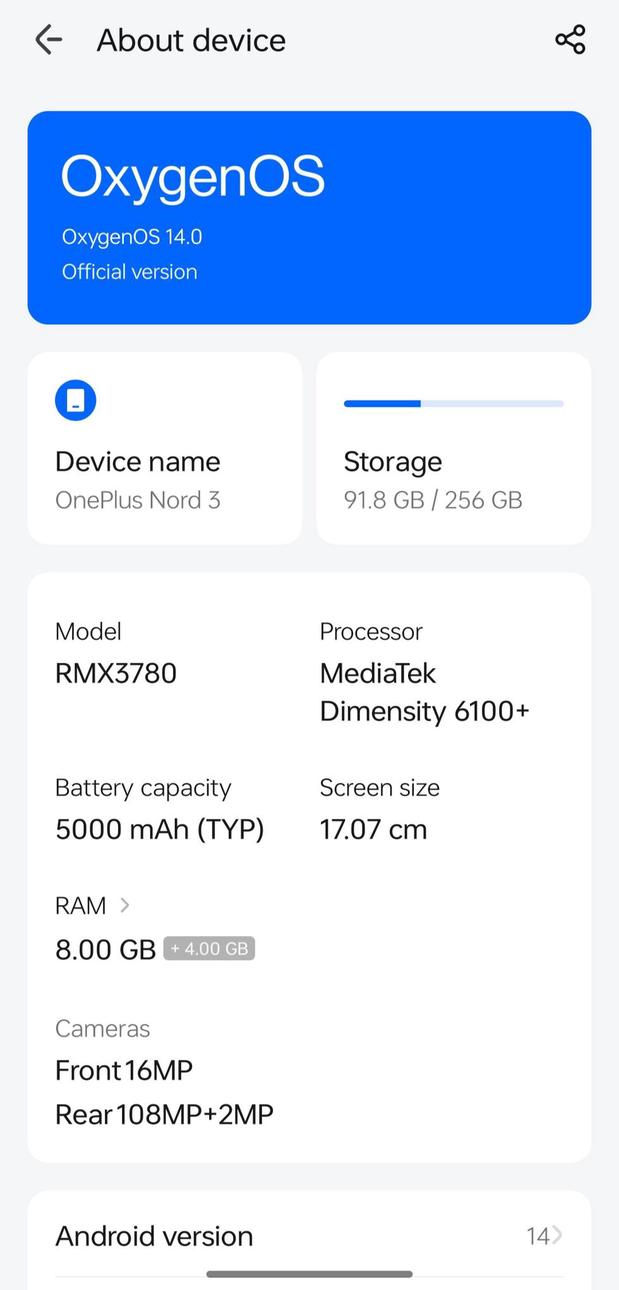619x1290 pixels.
Task: Tap the Cameras section label
Action: pyautogui.click(x=102, y=1028)
